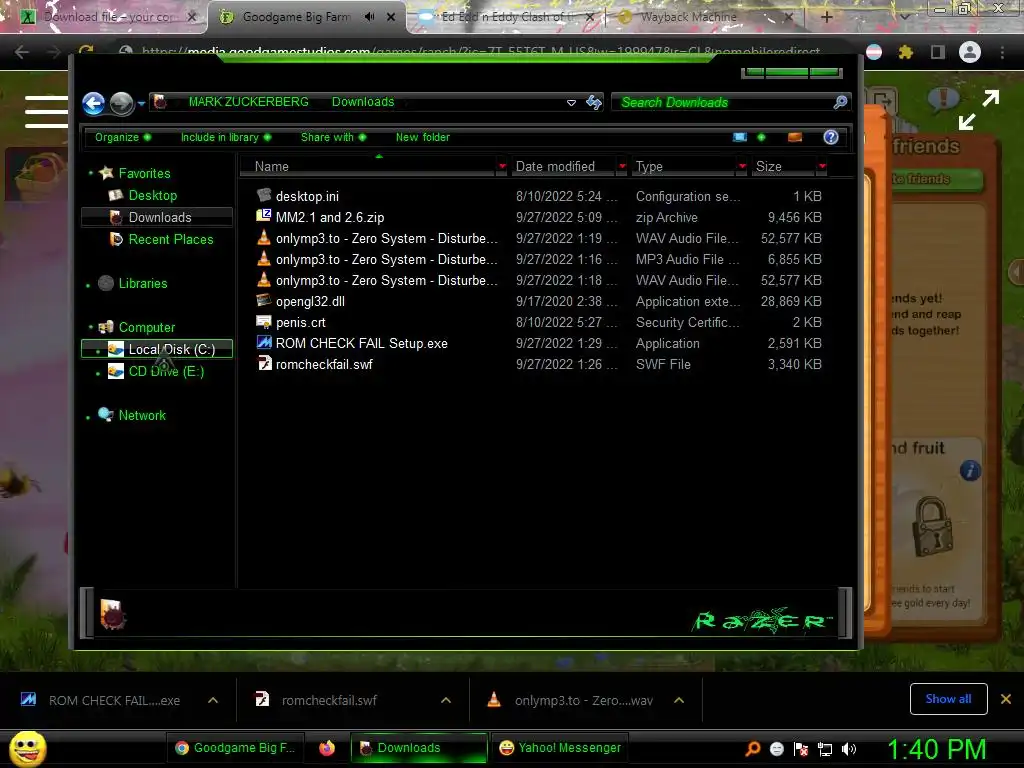The width and height of the screenshot is (1024, 768).
Task: Open Firefox from the taskbar
Action: (327, 748)
